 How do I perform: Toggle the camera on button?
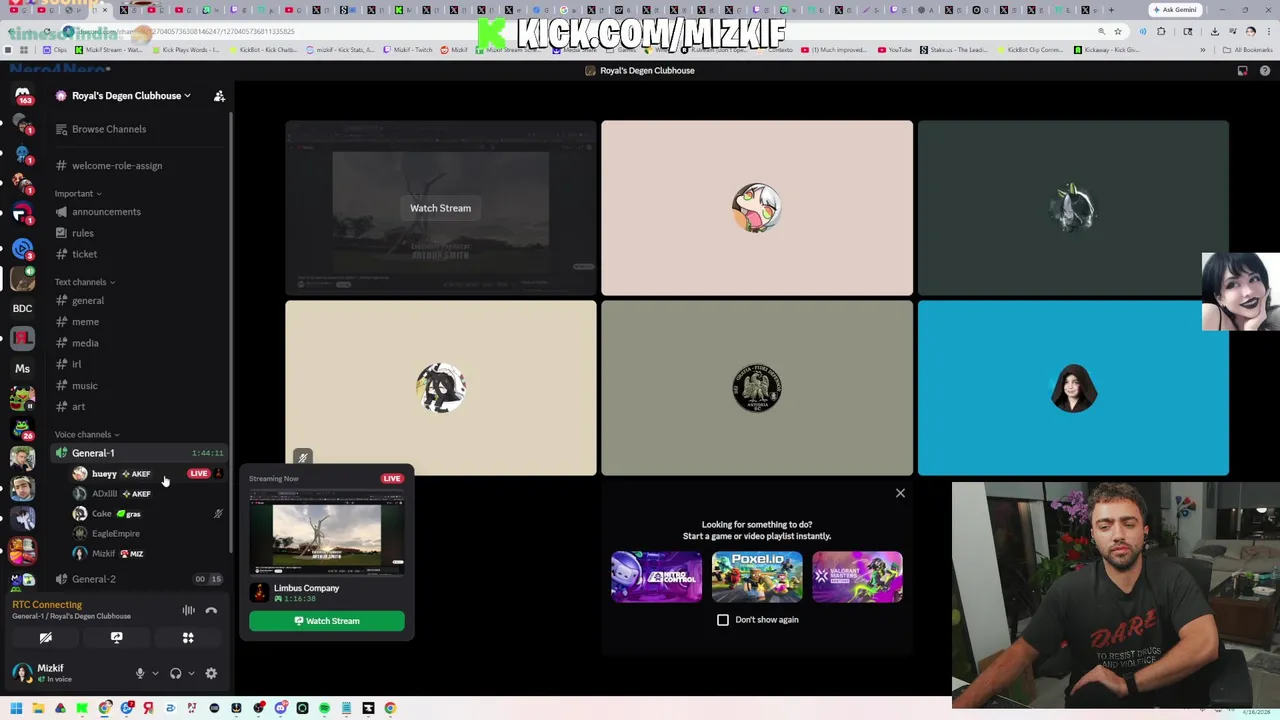(x=46, y=638)
